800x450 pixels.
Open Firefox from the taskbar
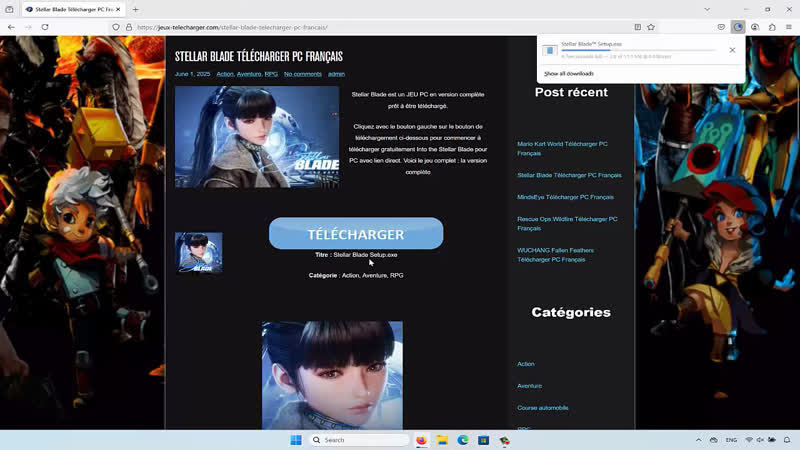click(x=421, y=440)
